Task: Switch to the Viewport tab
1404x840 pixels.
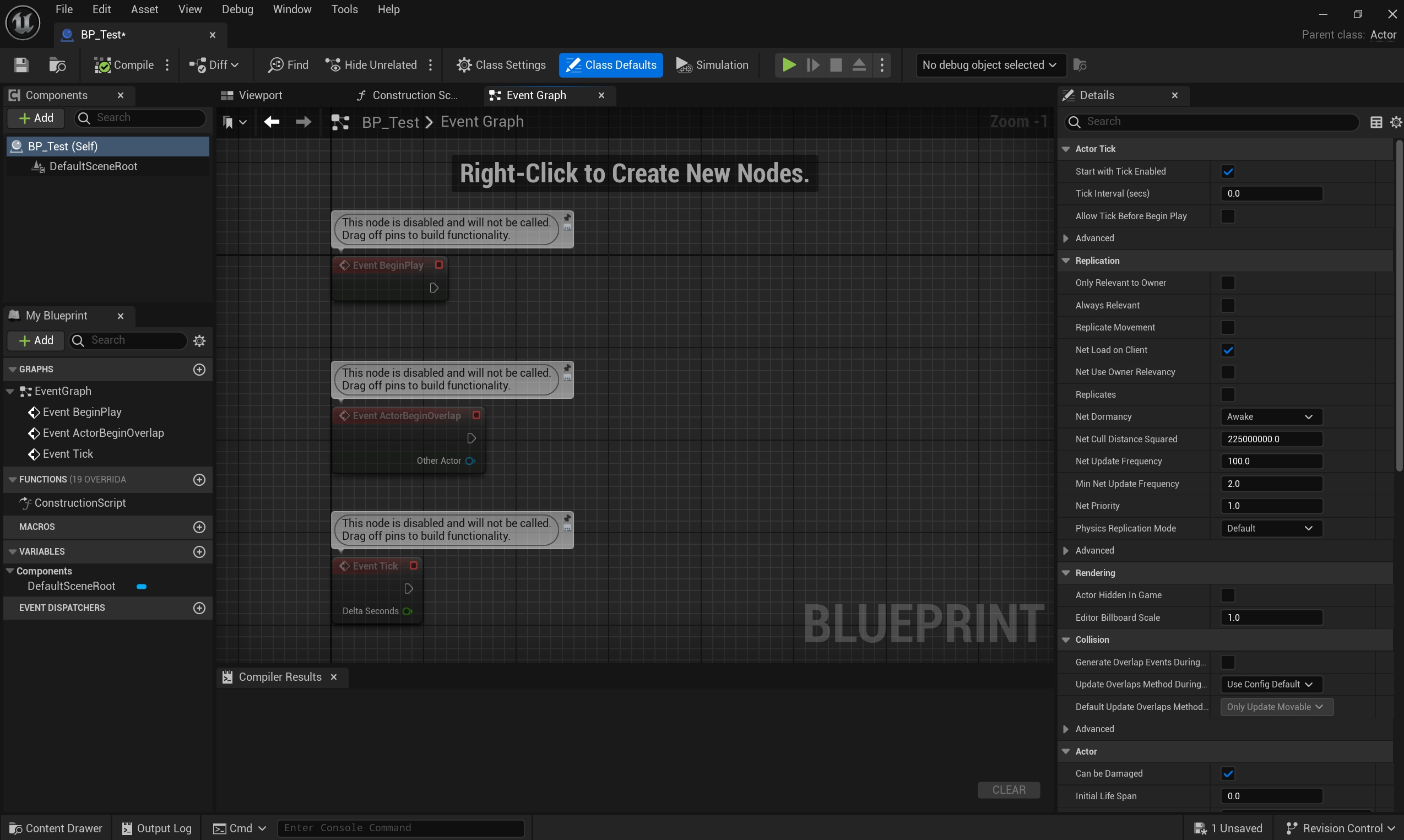Action: (x=252, y=96)
